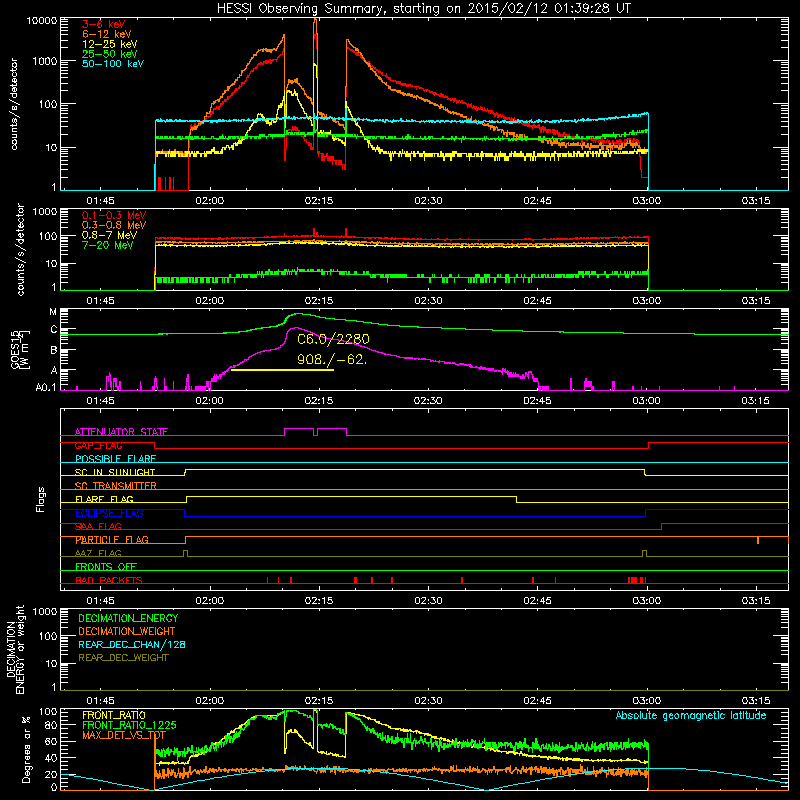Select the M class tick in GOES panel

tap(53, 312)
